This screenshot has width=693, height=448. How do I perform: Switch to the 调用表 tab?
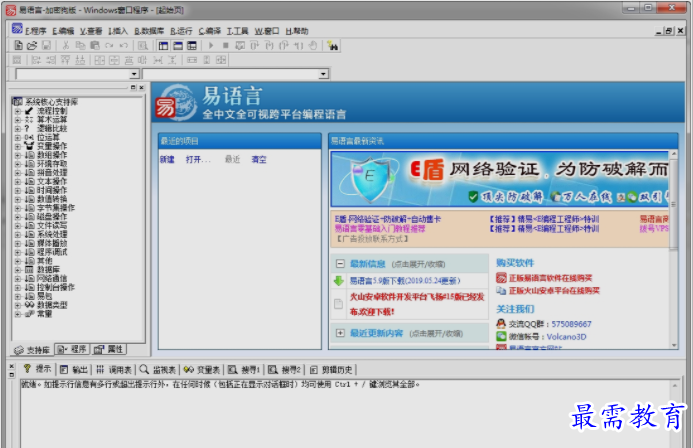pyautogui.click(x=114, y=369)
